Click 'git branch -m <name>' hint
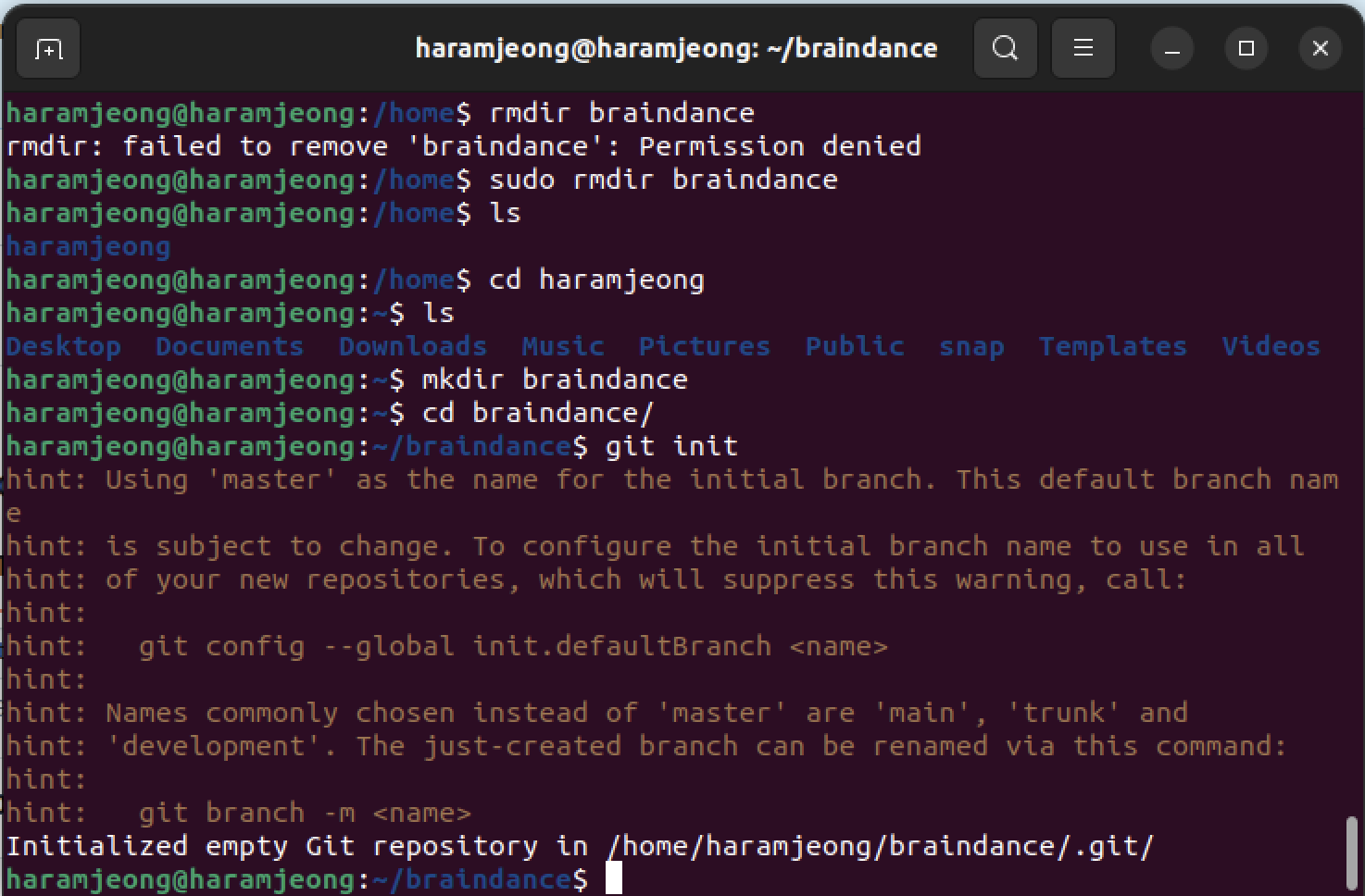Screen dimensions: 1365x896 pyautogui.click(x=305, y=813)
